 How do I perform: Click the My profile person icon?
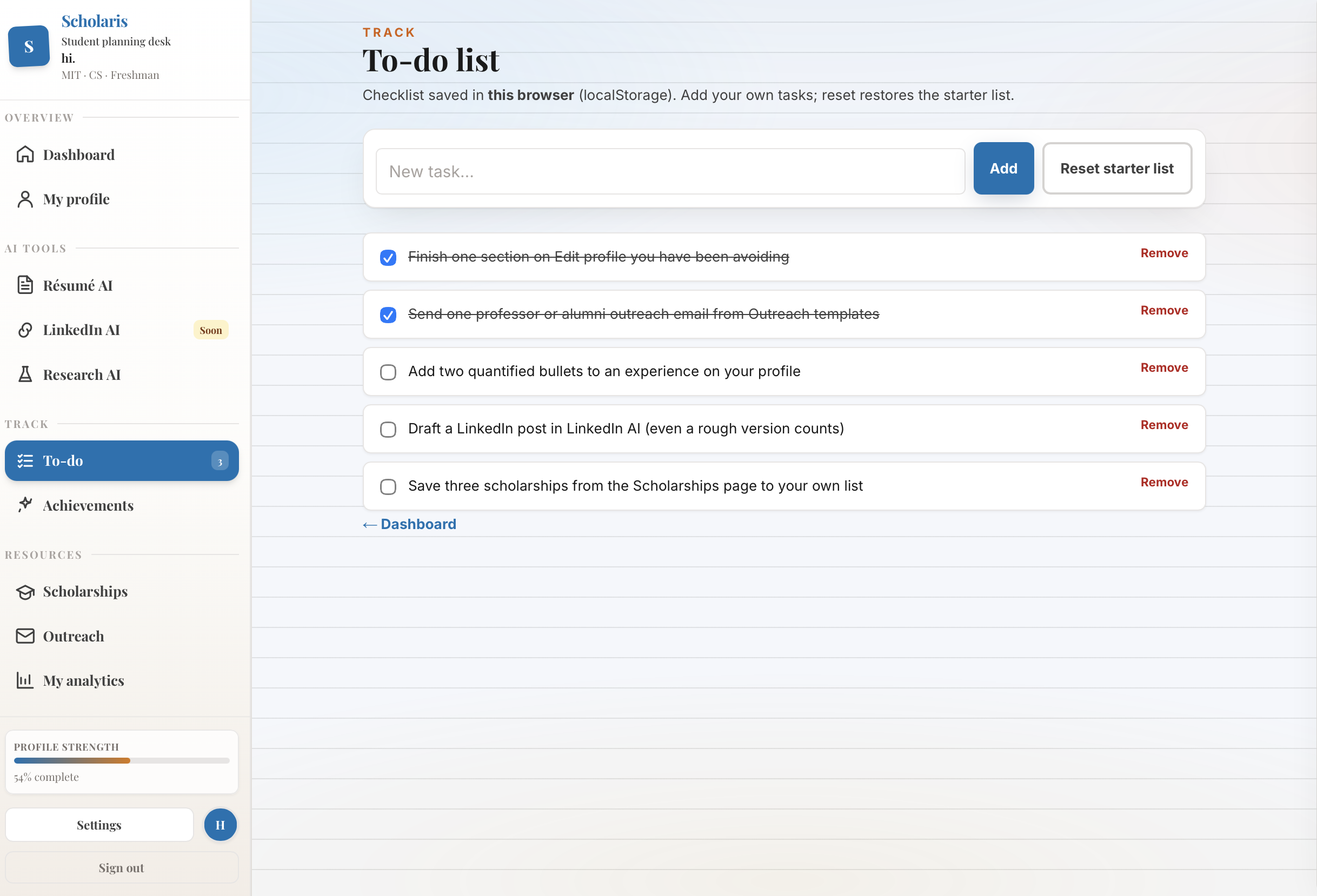click(x=25, y=199)
